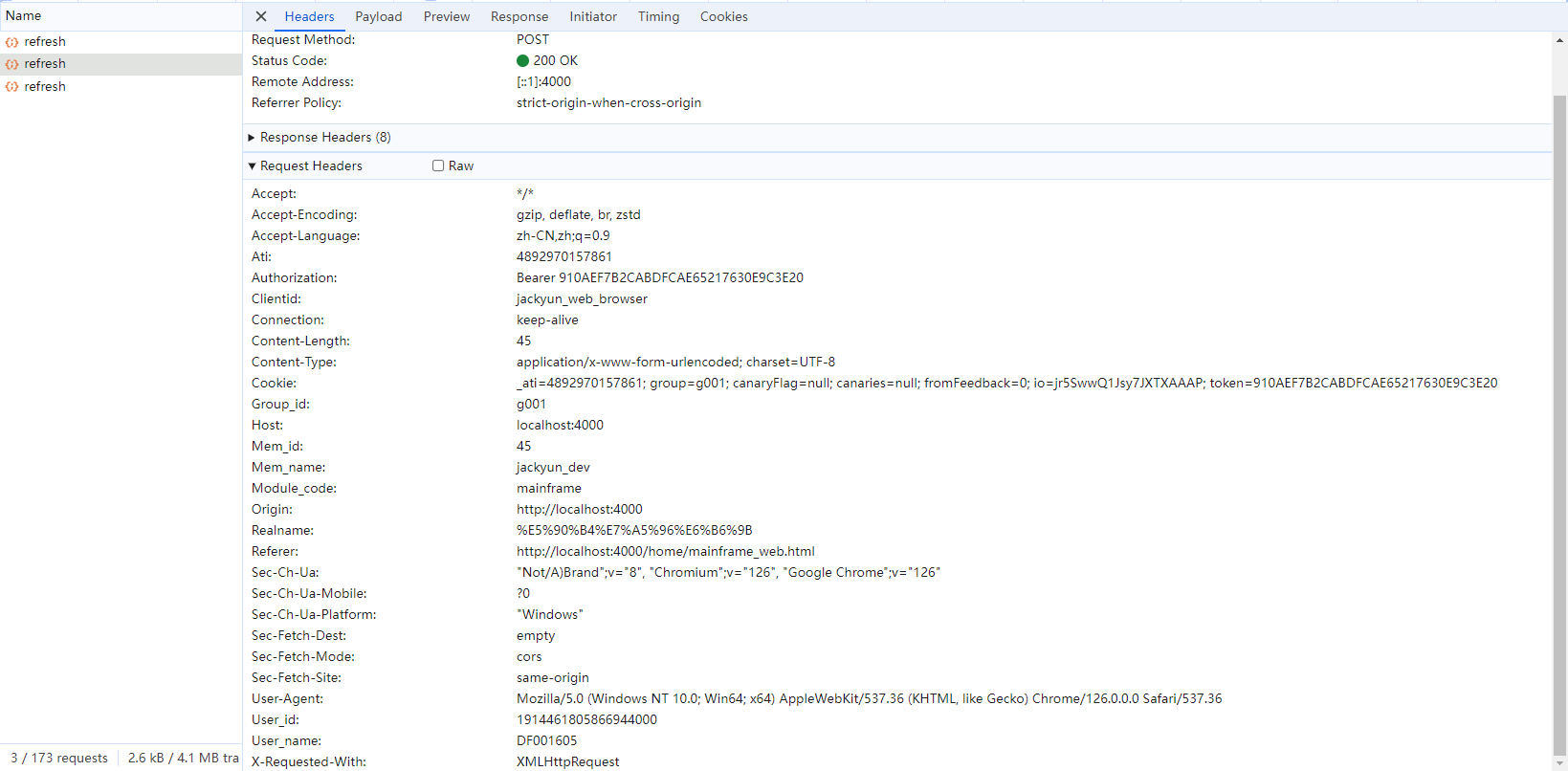The width and height of the screenshot is (1568, 771).
Task: Click the 2.6 kB / 4.1 MB transferred status
Action: pos(184,759)
